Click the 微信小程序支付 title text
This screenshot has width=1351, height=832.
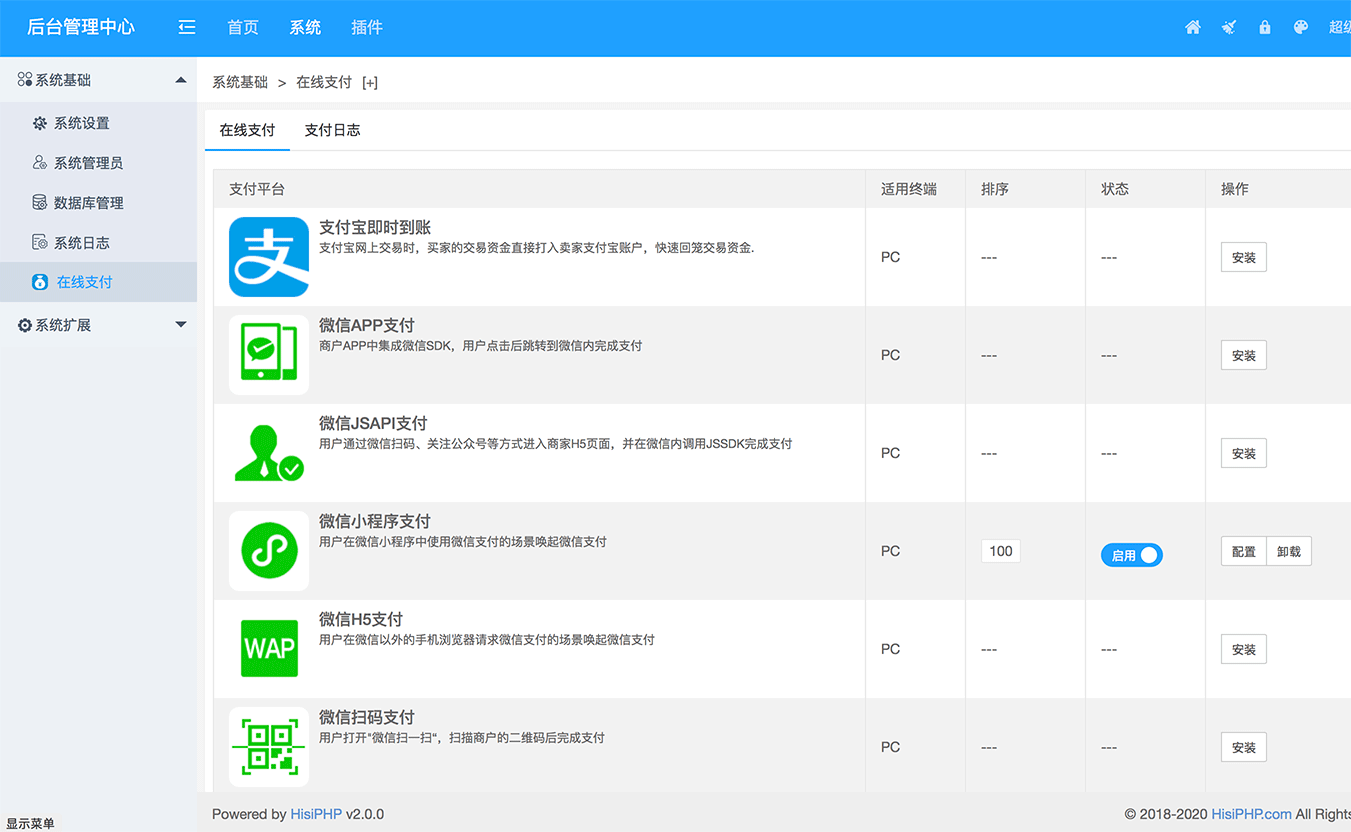[x=375, y=521]
